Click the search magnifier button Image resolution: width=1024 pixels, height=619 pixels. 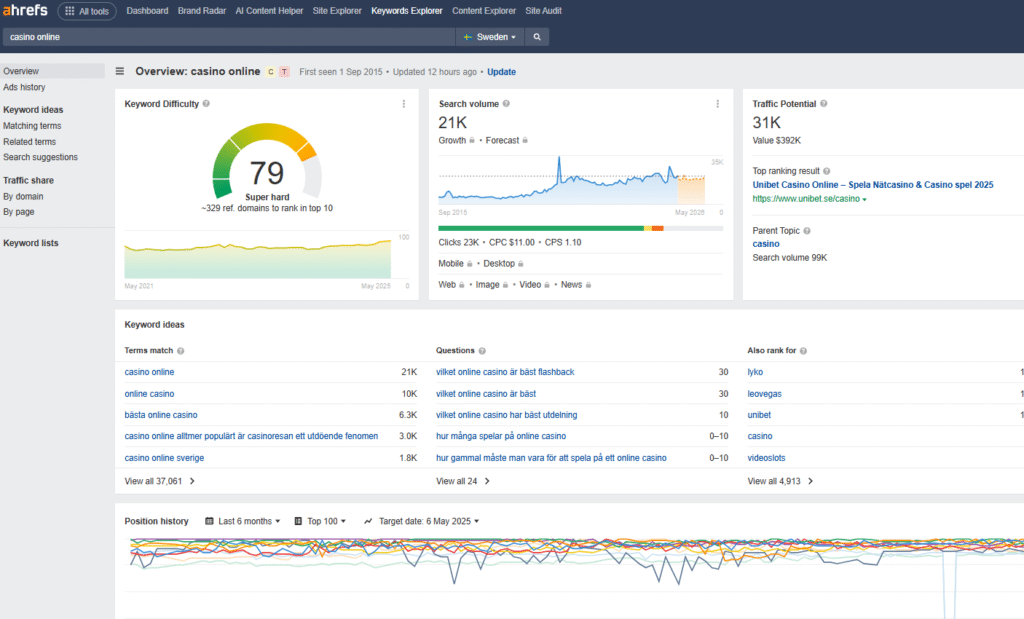pyautogui.click(x=537, y=37)
